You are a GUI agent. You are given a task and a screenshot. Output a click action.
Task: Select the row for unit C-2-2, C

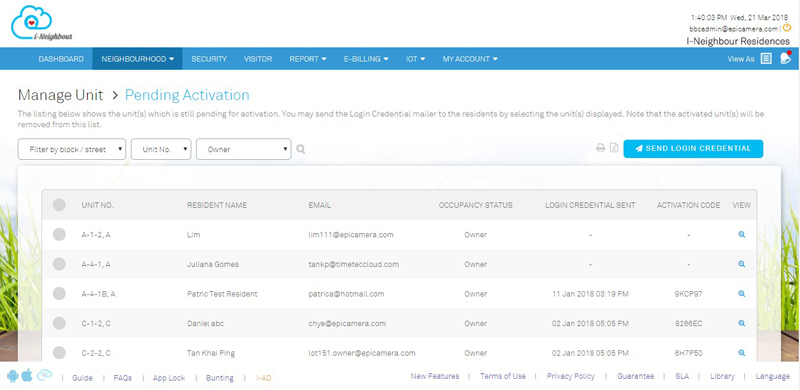[x=59, y=353]
